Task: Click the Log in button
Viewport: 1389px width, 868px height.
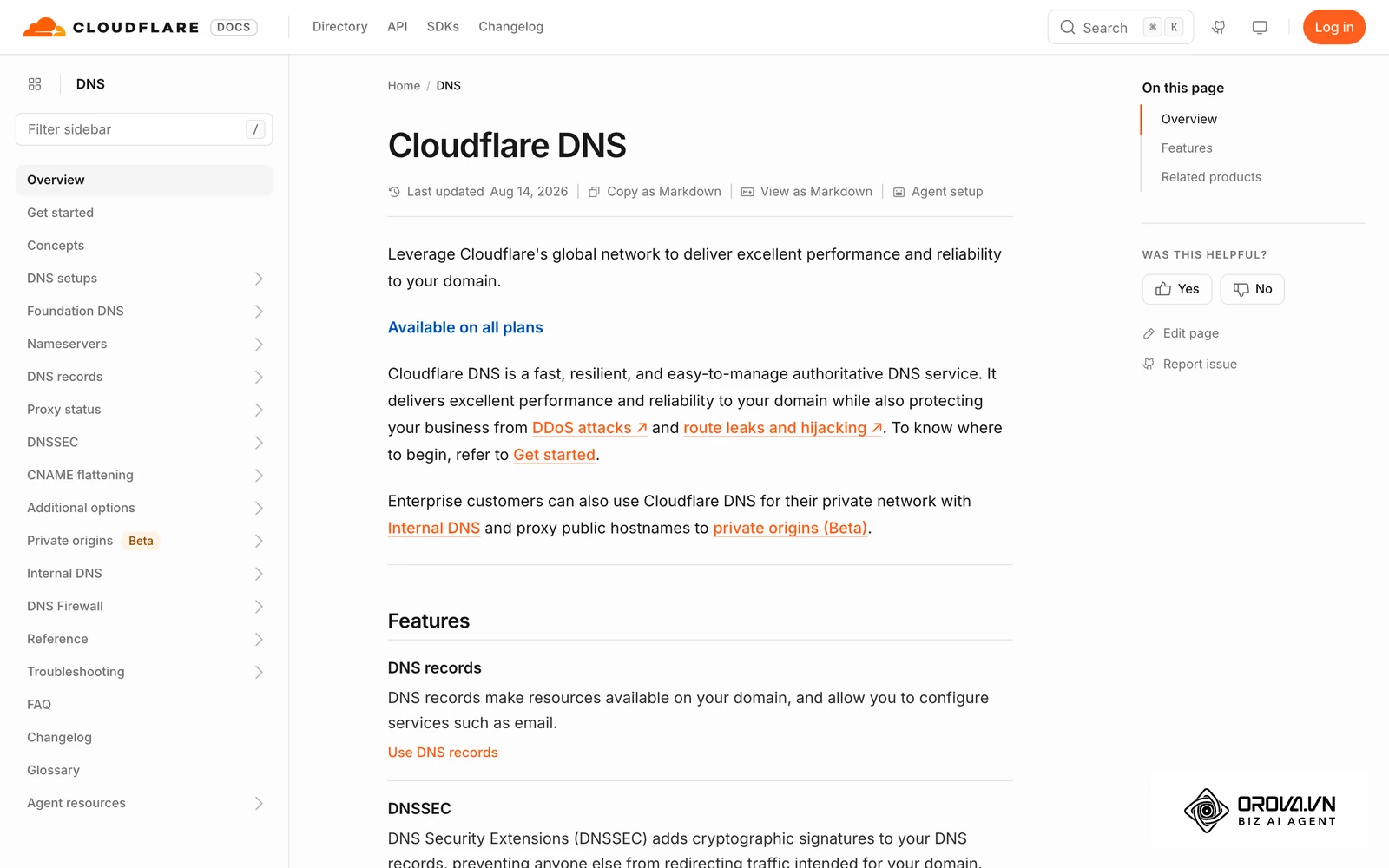Action: [x=1334, y=27]
